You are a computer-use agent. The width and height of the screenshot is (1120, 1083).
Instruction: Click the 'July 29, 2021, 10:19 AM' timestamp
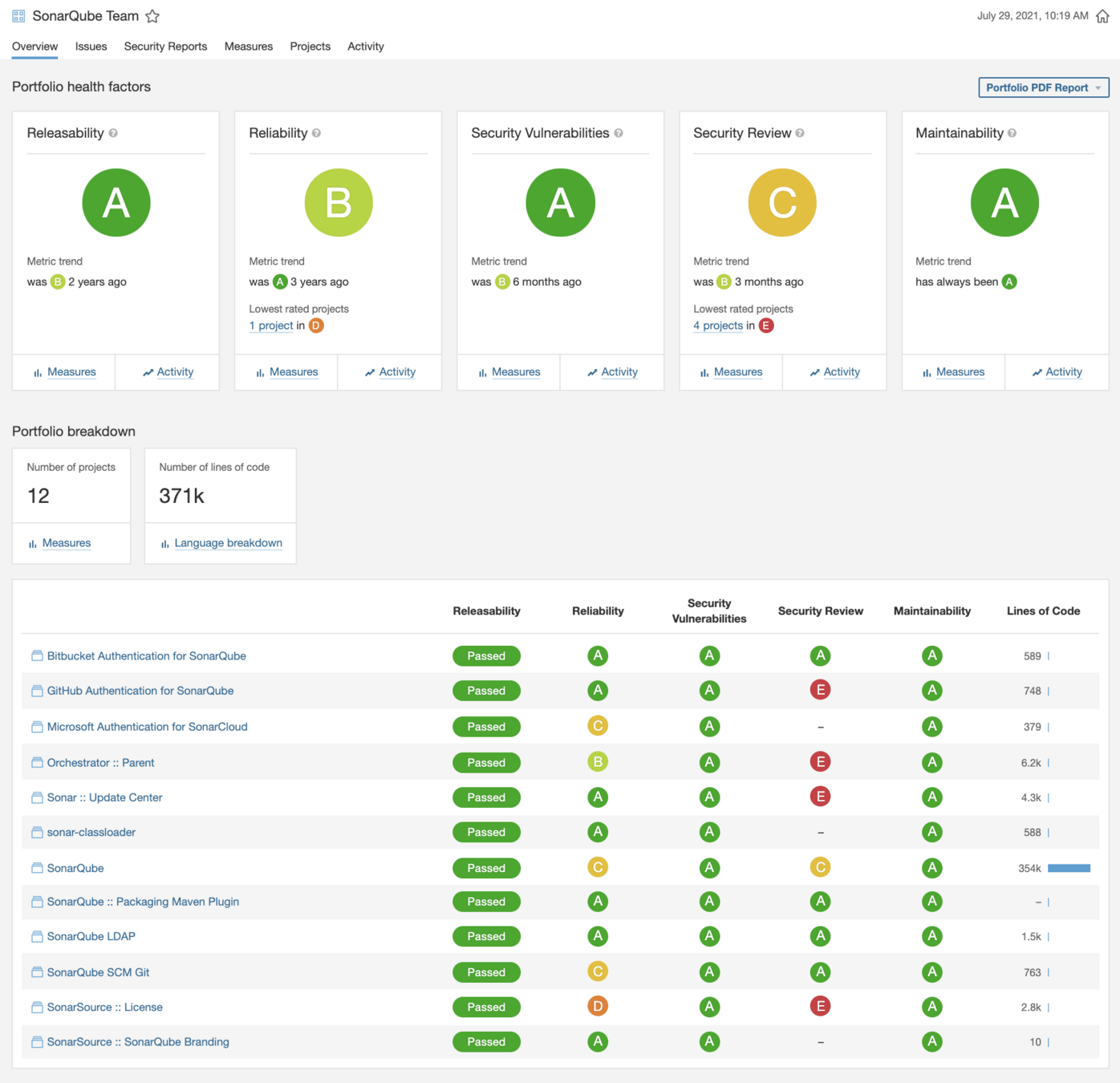tap(1033, 15)
